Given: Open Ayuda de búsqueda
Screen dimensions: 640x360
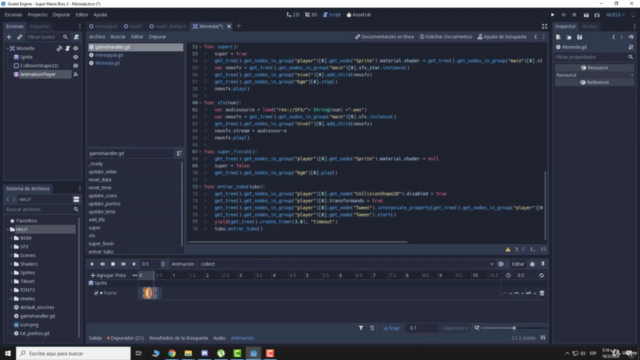Looking at the screenshot, I should pos(502,37).
